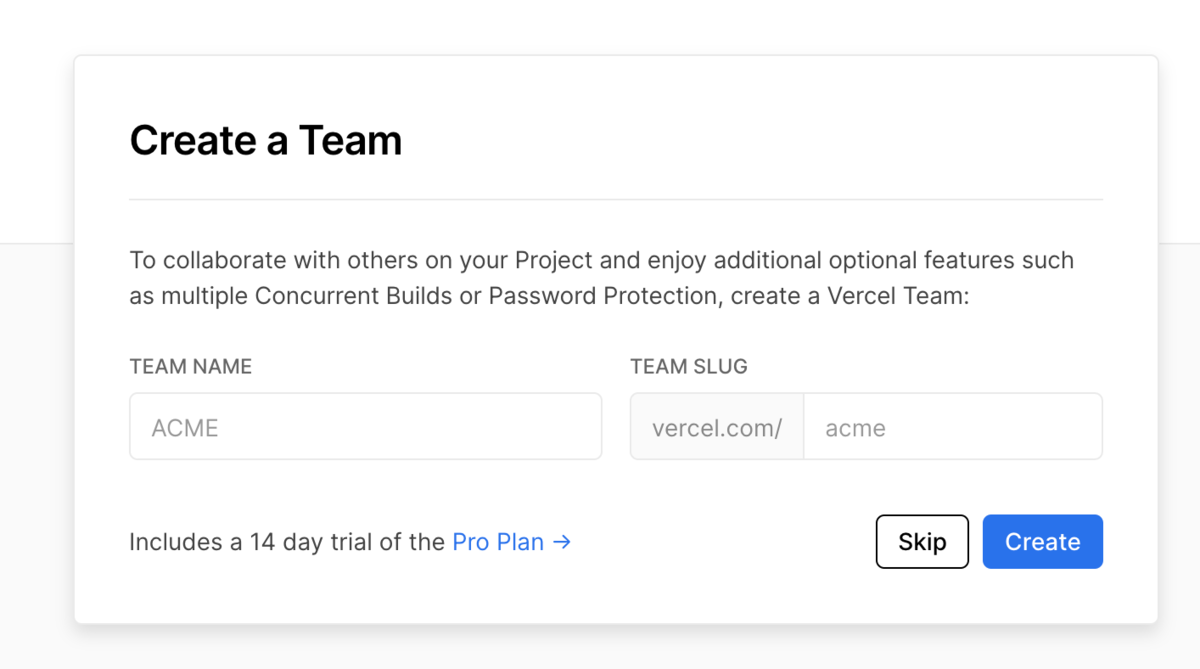Click the divider line under the heading

click(x=615, y=199)
